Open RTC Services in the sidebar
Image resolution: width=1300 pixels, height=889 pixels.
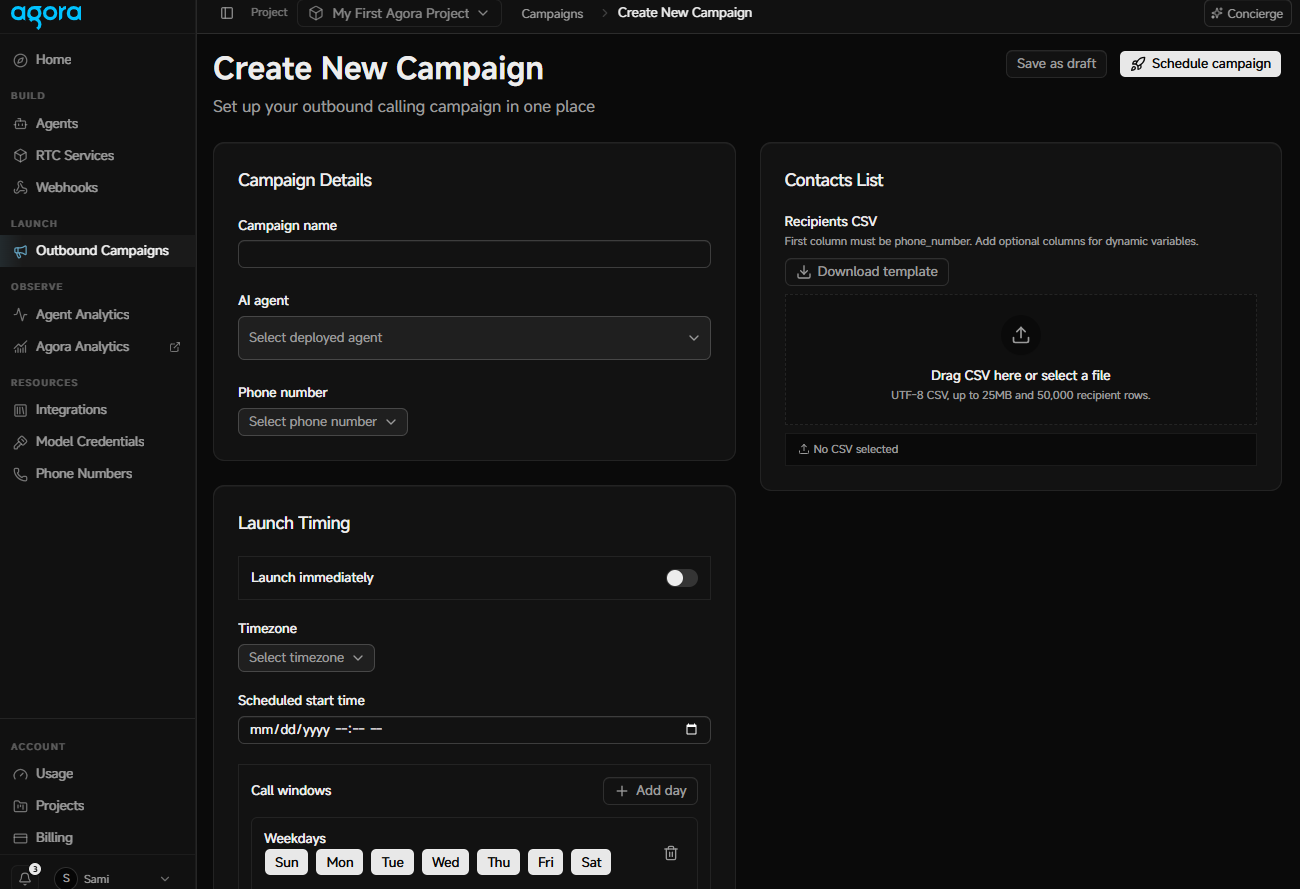tap(98, 156)
